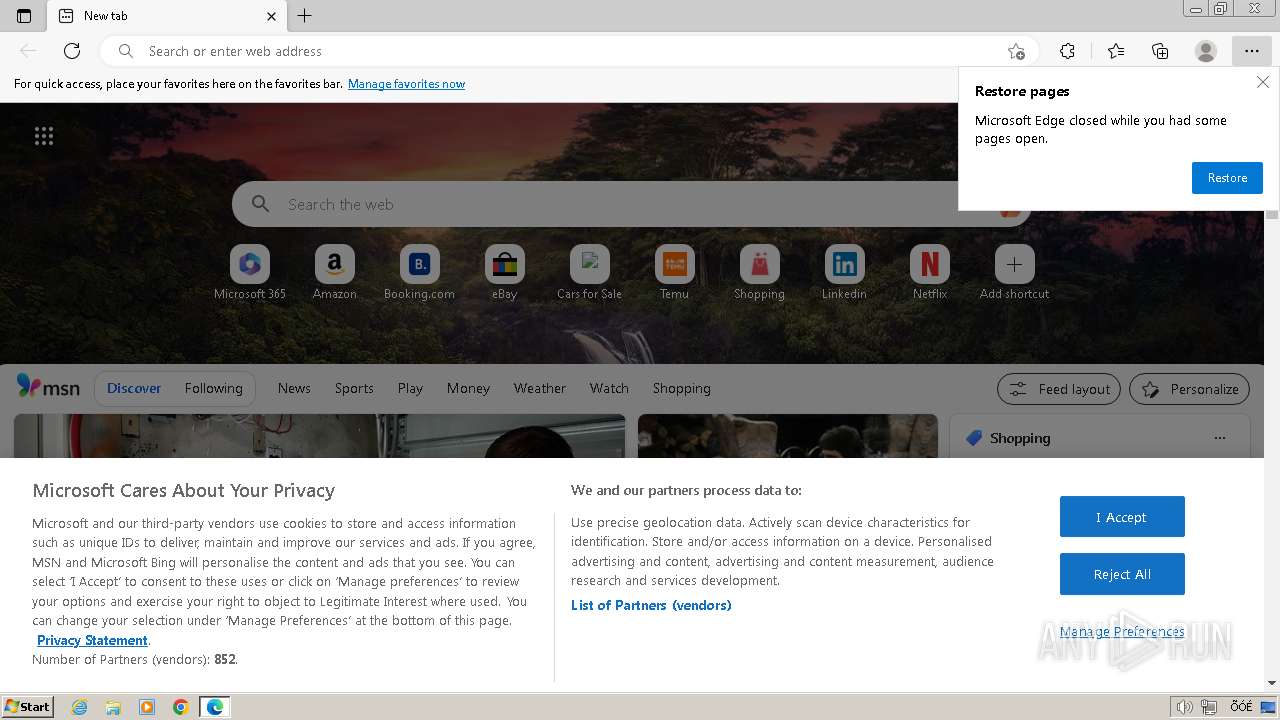Open Internet Explorer from the taskbar
The width and height of the screenshot is (1280, 720).
click(80, 707)
